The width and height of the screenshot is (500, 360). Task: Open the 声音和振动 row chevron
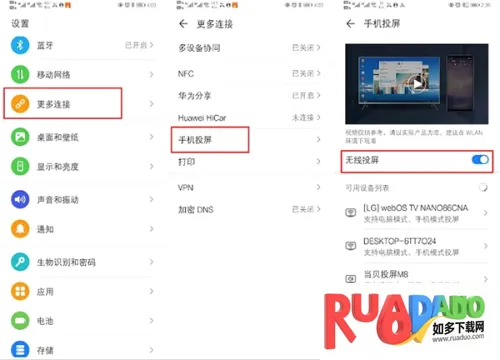click(151, 199)
